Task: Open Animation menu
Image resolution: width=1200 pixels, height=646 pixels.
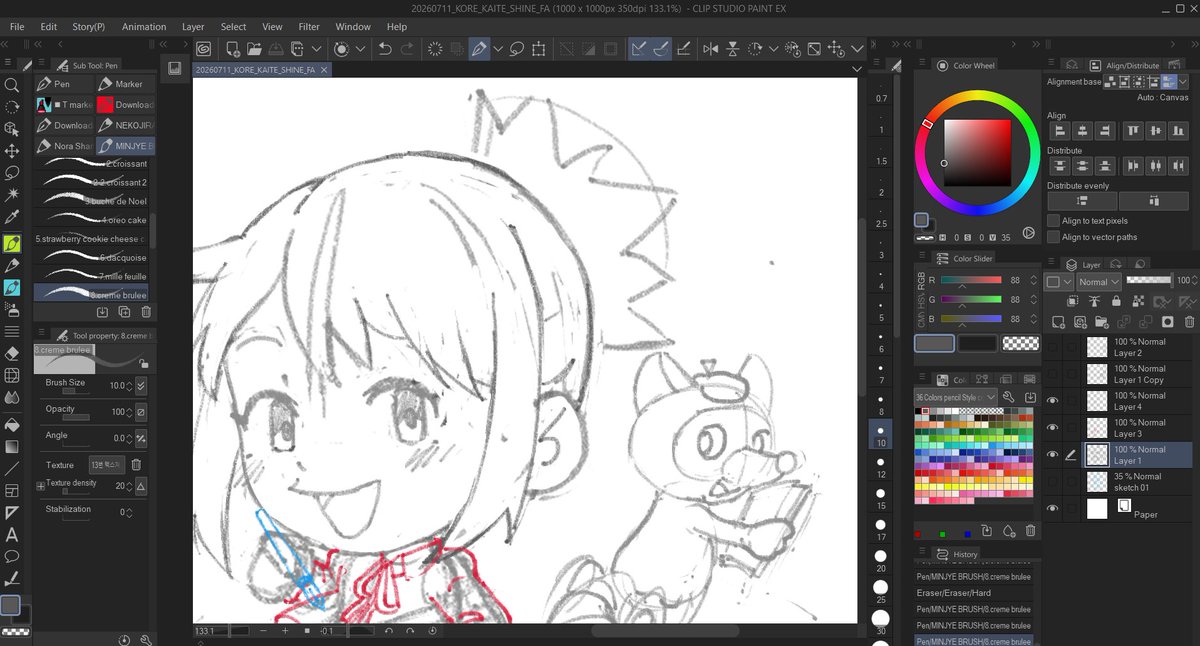Action: pos(144,27)
